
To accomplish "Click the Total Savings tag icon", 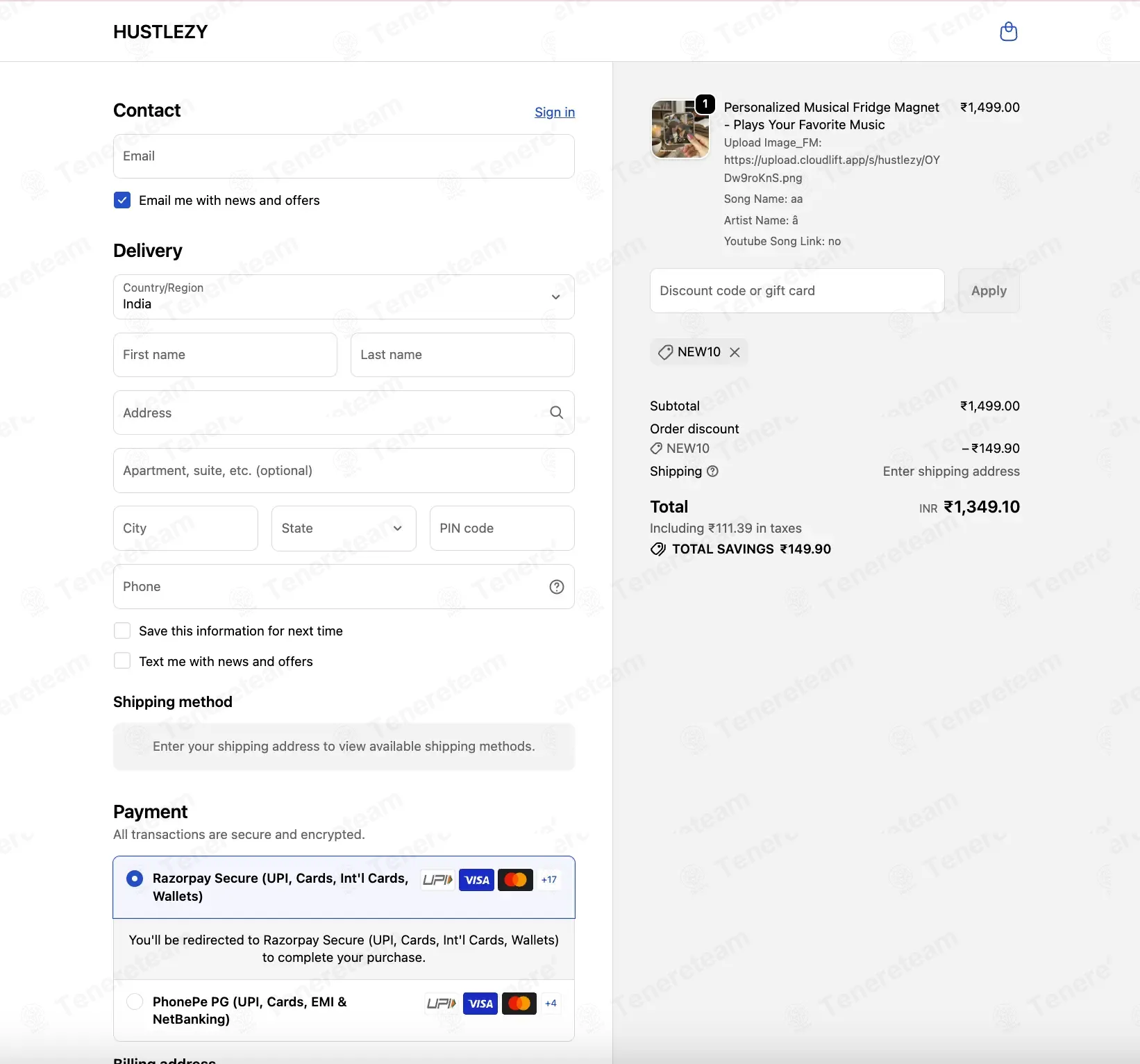I will click(657, 549).
